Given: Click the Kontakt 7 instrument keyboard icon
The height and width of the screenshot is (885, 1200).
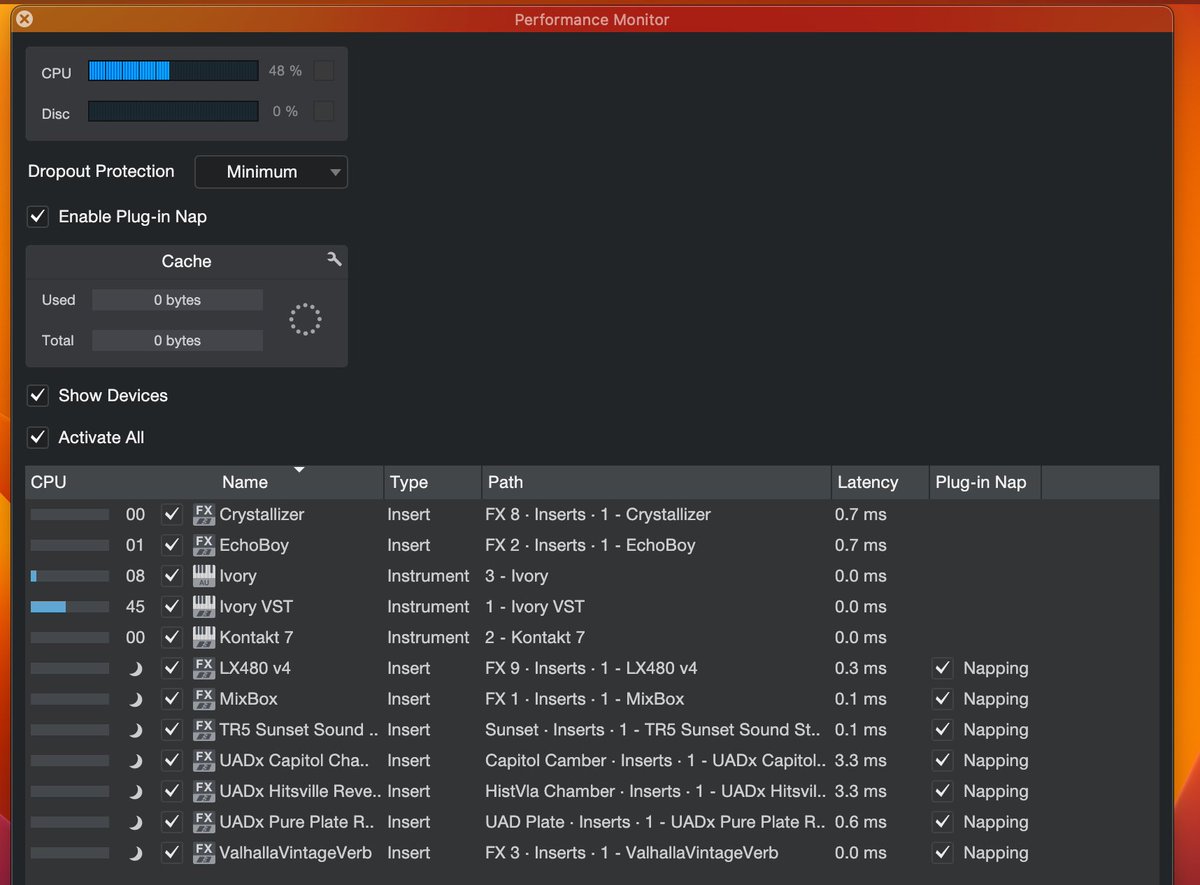Looking at the screenshot, I should [x=204, y=637].
